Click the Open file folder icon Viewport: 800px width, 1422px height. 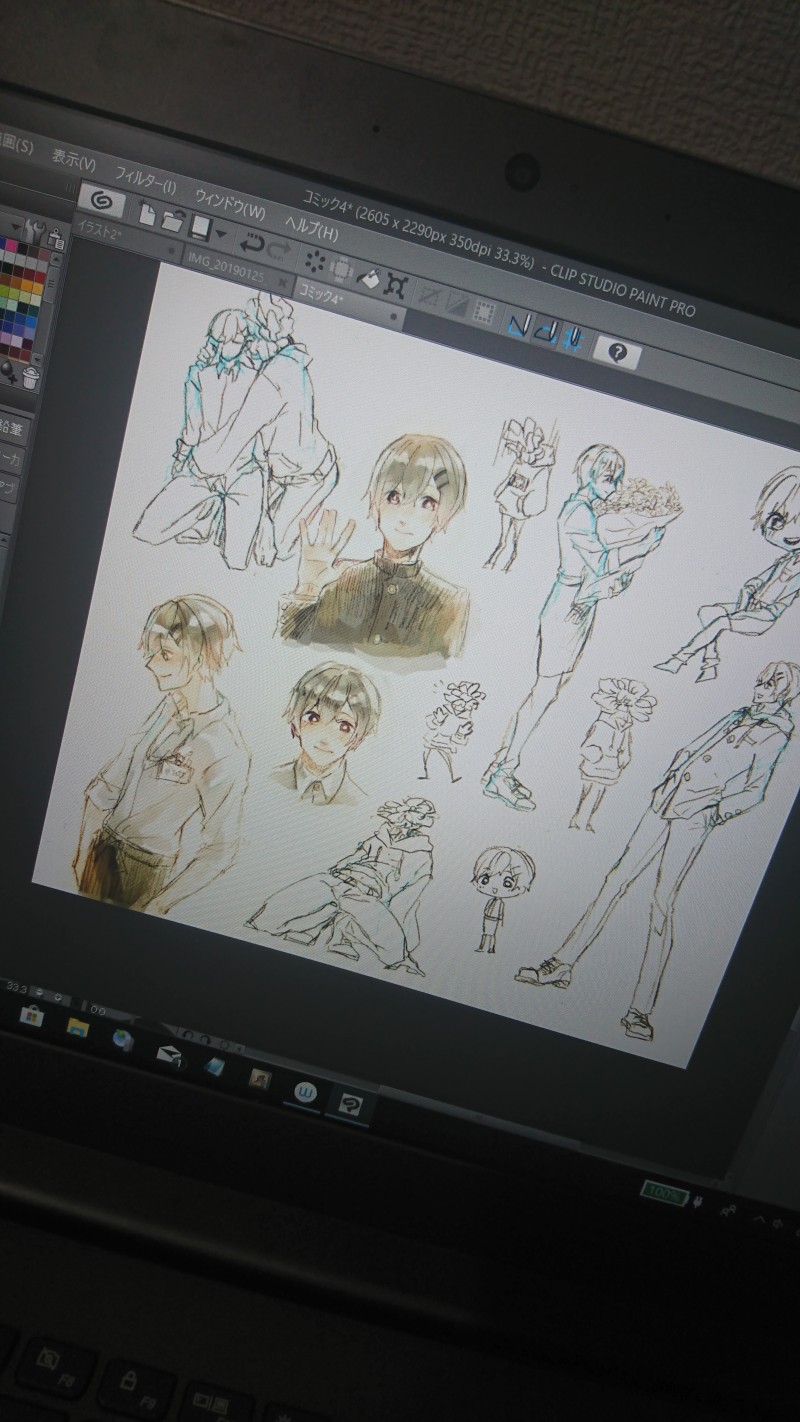tap(172, 221)
